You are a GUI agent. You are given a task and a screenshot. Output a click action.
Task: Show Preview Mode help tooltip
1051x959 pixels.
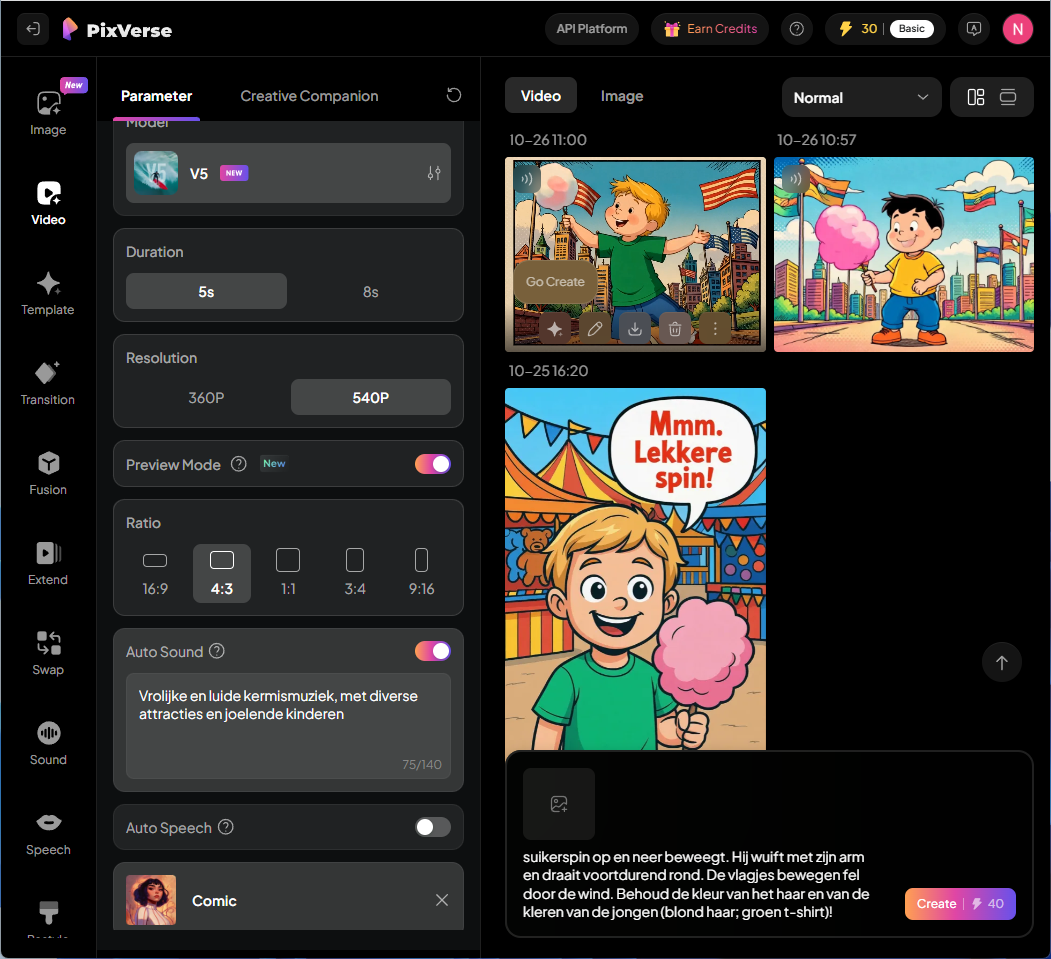pos(239,464)
